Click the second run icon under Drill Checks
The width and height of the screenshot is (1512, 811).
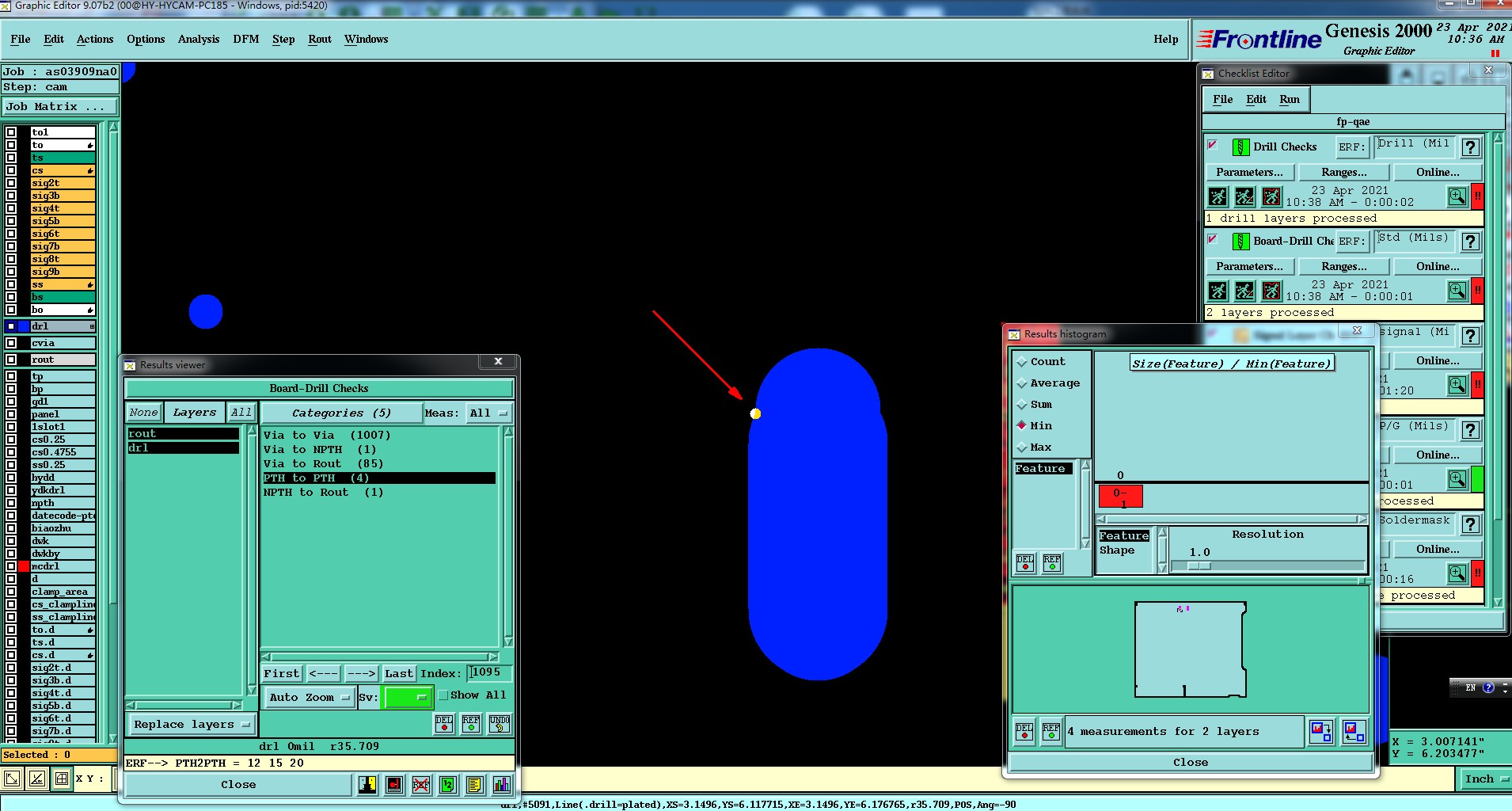tap(1244, 196)
